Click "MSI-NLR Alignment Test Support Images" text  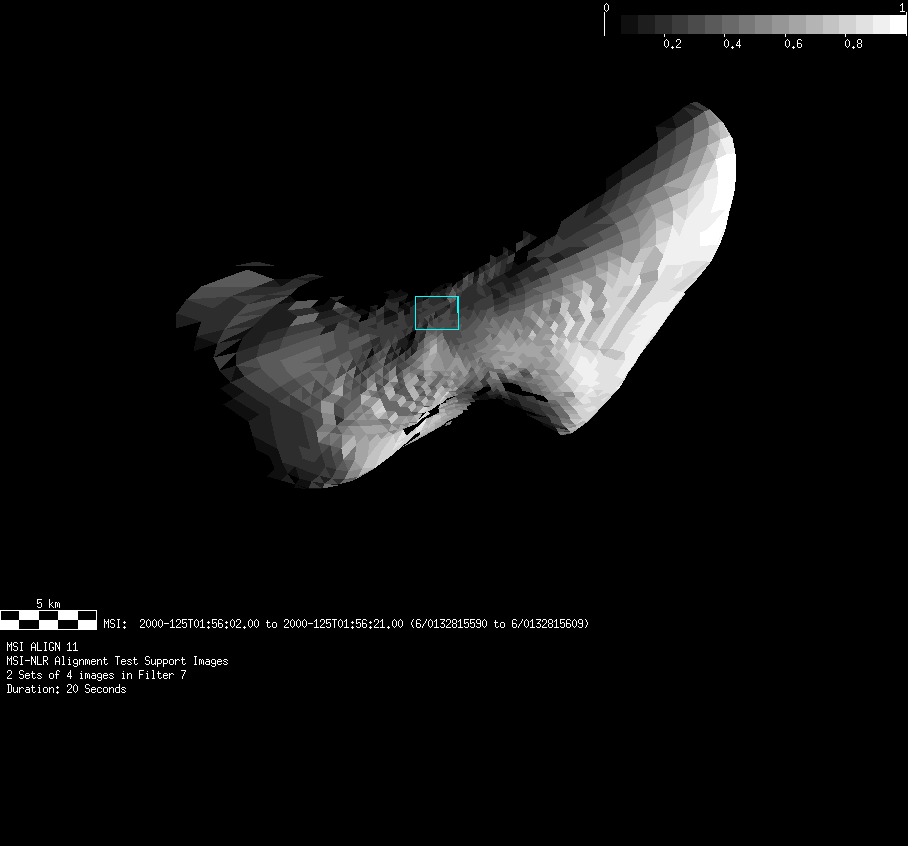click(117, 661)
